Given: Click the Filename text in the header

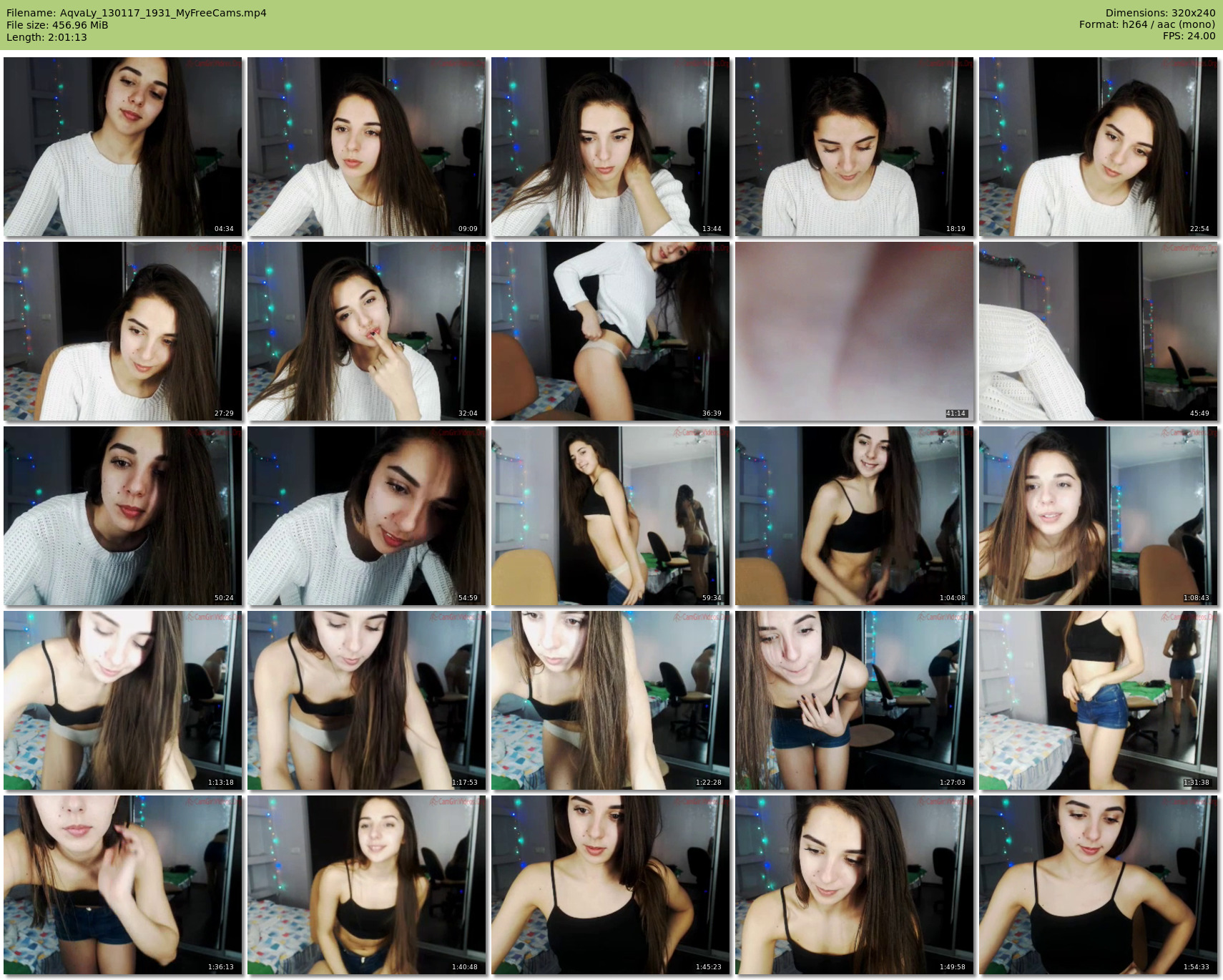Looking at the screenshot, I should (137, 13).
